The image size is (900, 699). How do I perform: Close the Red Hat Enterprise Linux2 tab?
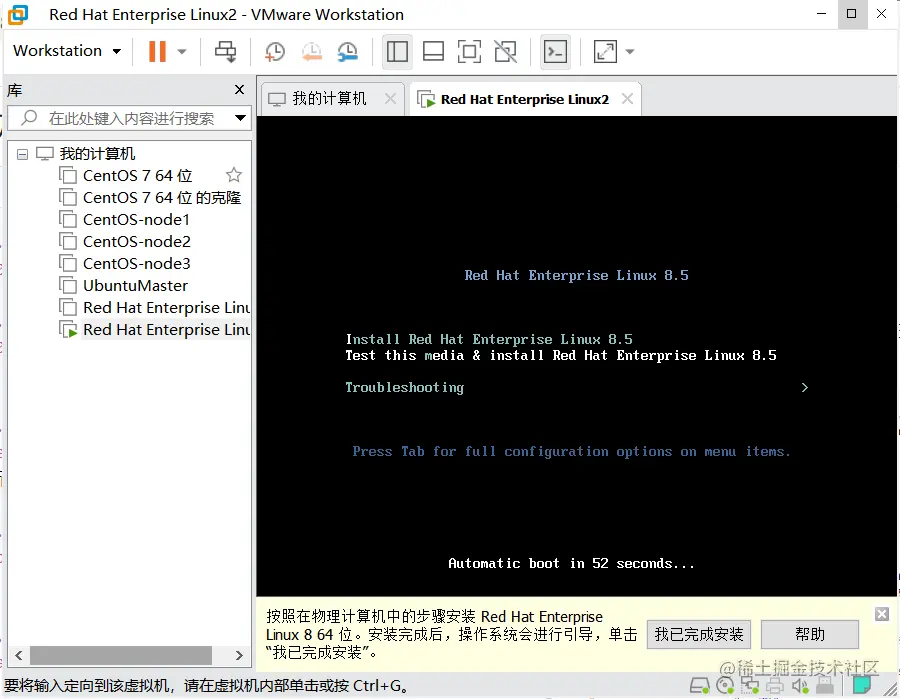(x=627, y=99)
